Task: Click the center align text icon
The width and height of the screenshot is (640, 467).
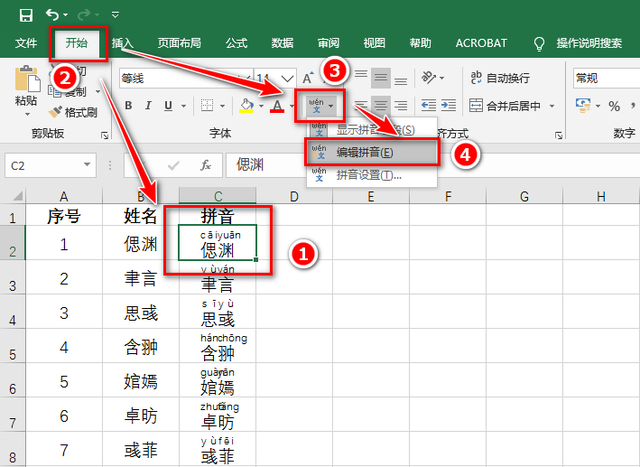Action: click(x=381, y=106)
